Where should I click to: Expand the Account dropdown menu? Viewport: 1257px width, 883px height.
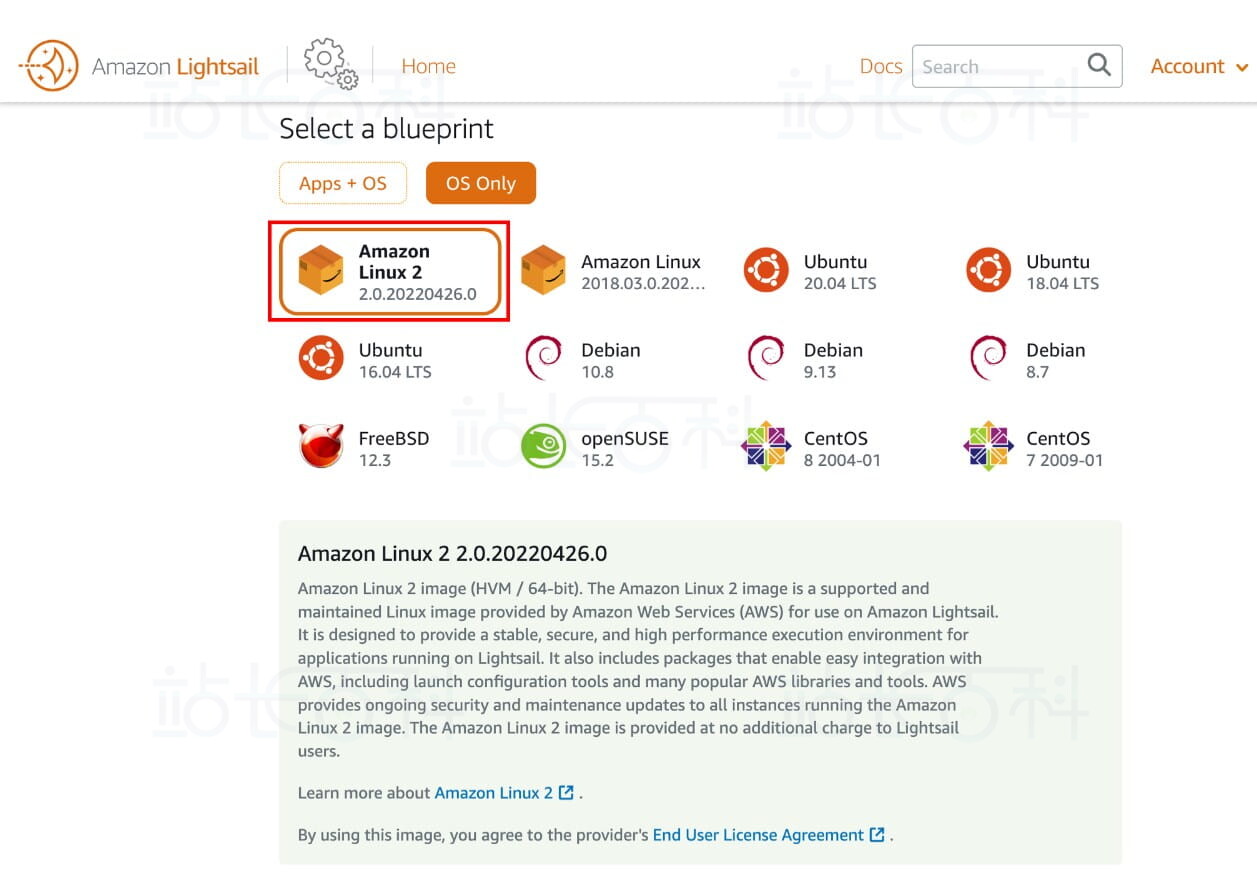pyautogui.click(x=1198, y=66)
